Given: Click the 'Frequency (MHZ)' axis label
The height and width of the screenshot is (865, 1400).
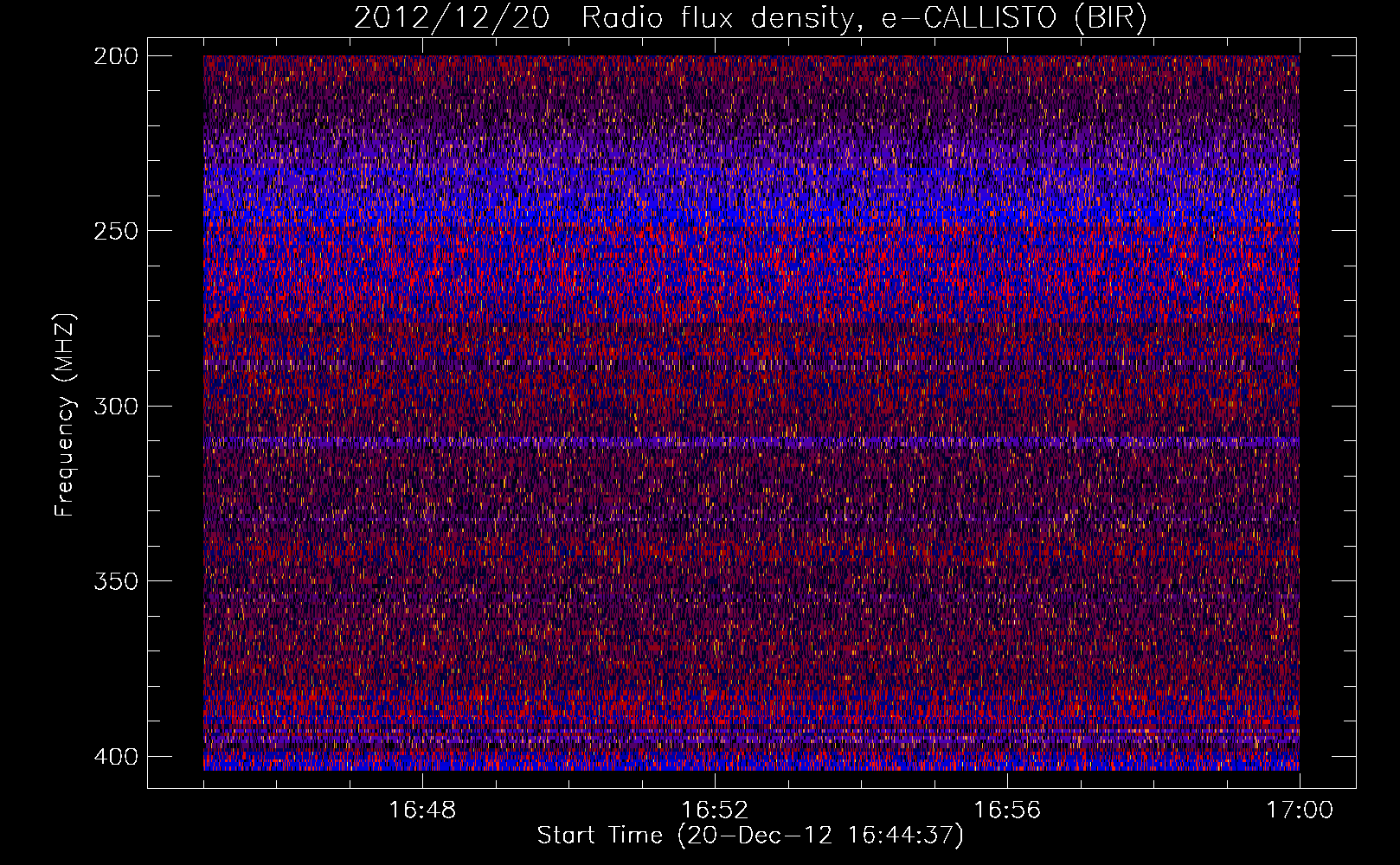Looking at the screenshot, I should pyautogui.click(x=65, y=415).
